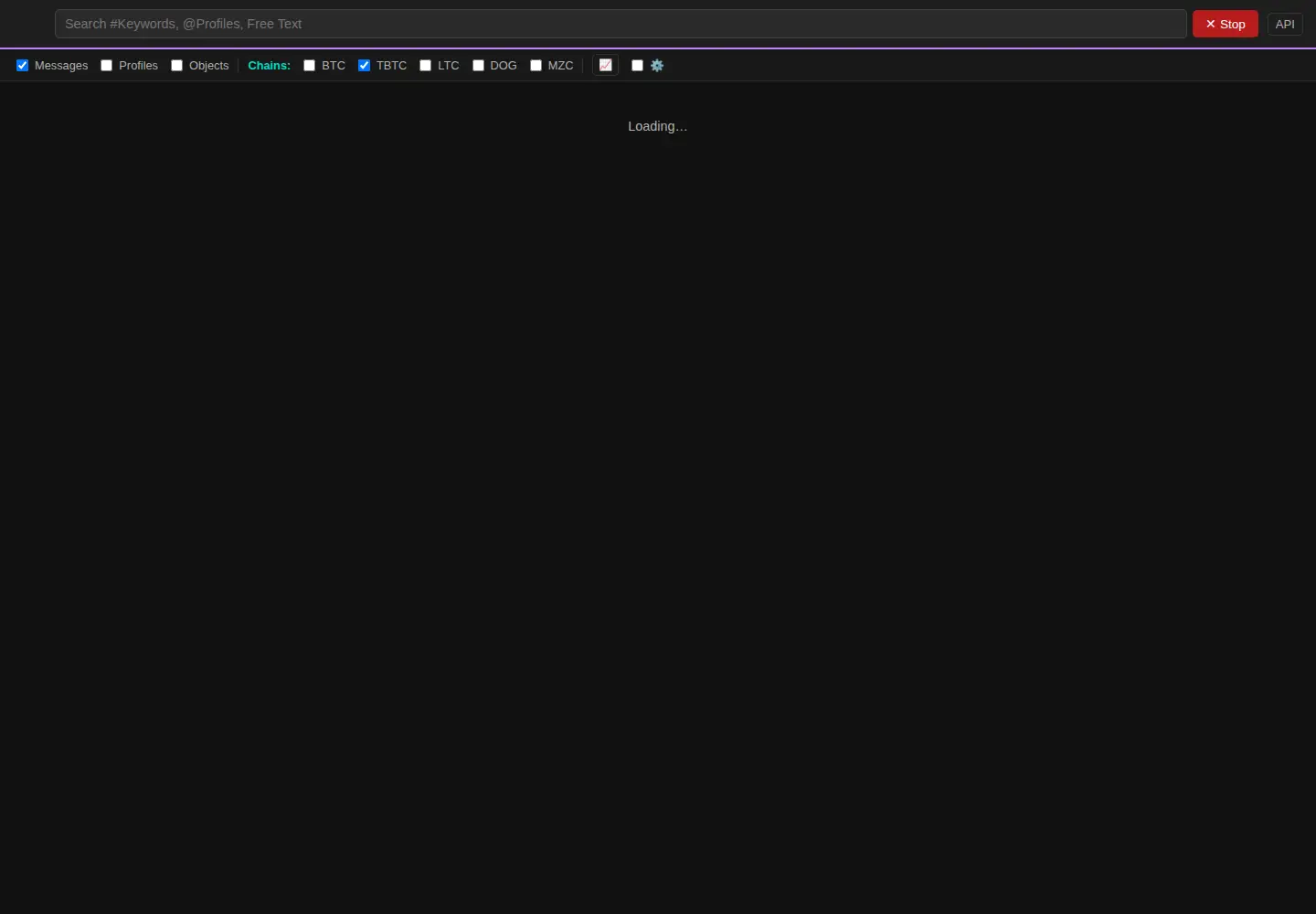Open the chart statistics icon
Screen dimensions: 1316x914
pos(605,65)
